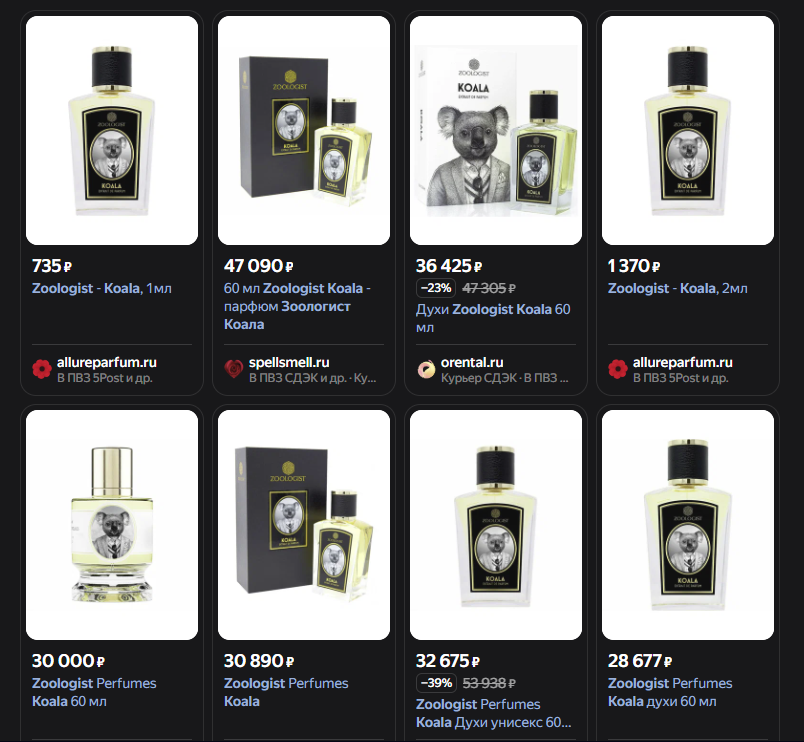Viewport: 804px width, 742px height.
Task: Click the spellsmell.ru rose icon
Action: [x=234, y=369]
